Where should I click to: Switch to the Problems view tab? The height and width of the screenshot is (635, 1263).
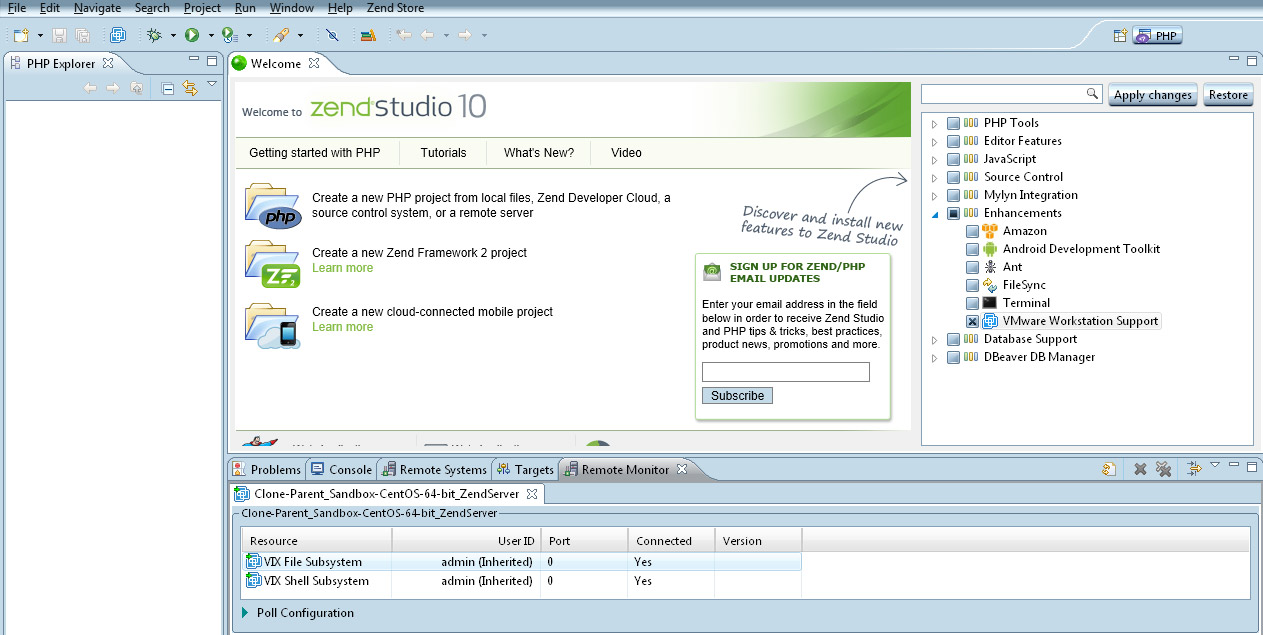266,469
